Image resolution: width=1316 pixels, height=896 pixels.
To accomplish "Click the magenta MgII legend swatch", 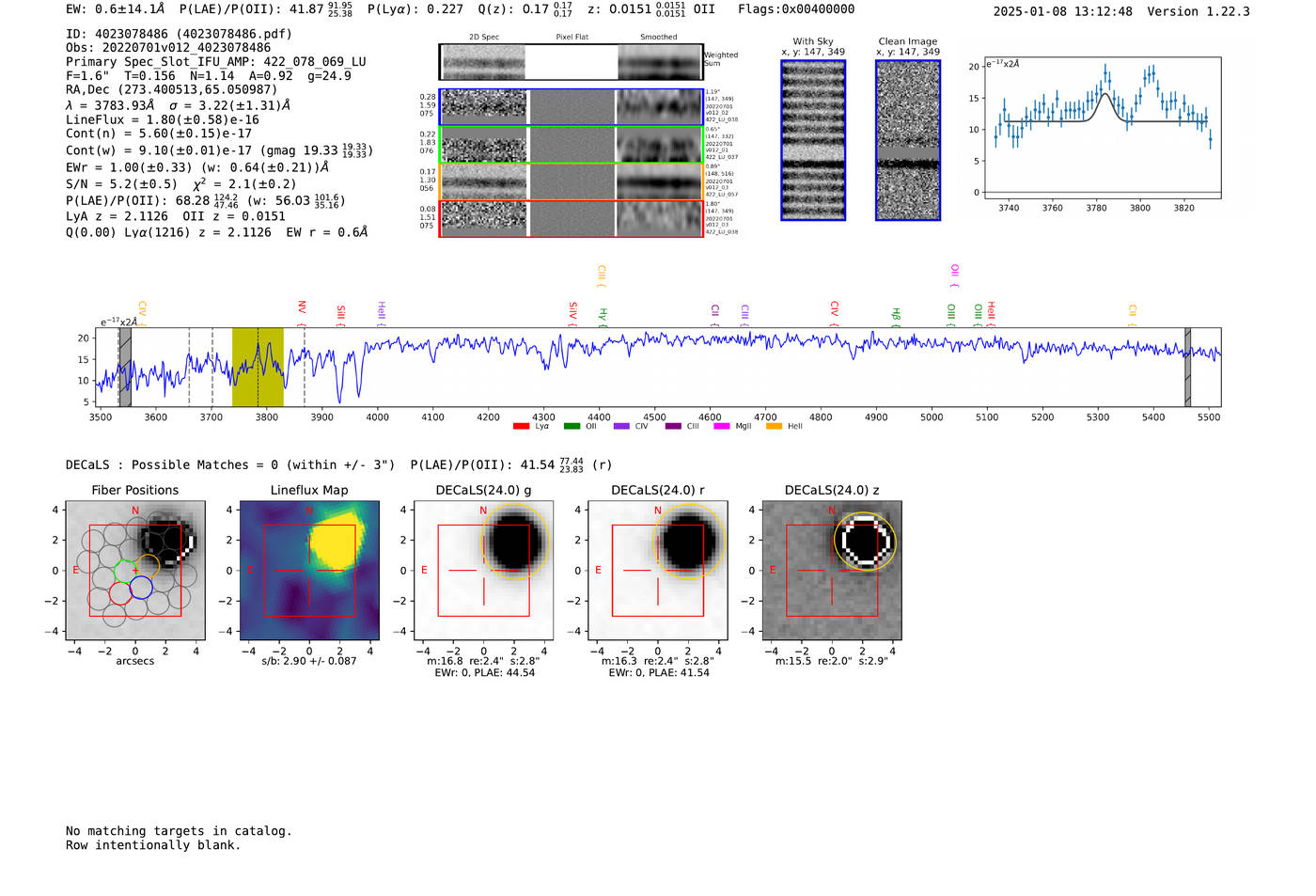I will pyautogui.click(x=722, y=426).
